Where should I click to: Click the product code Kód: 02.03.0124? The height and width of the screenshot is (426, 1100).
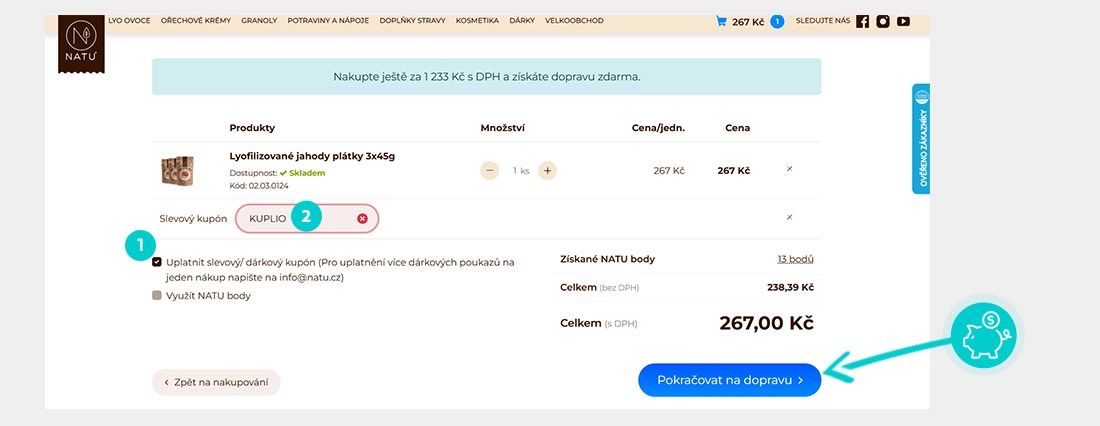point(259,186)
